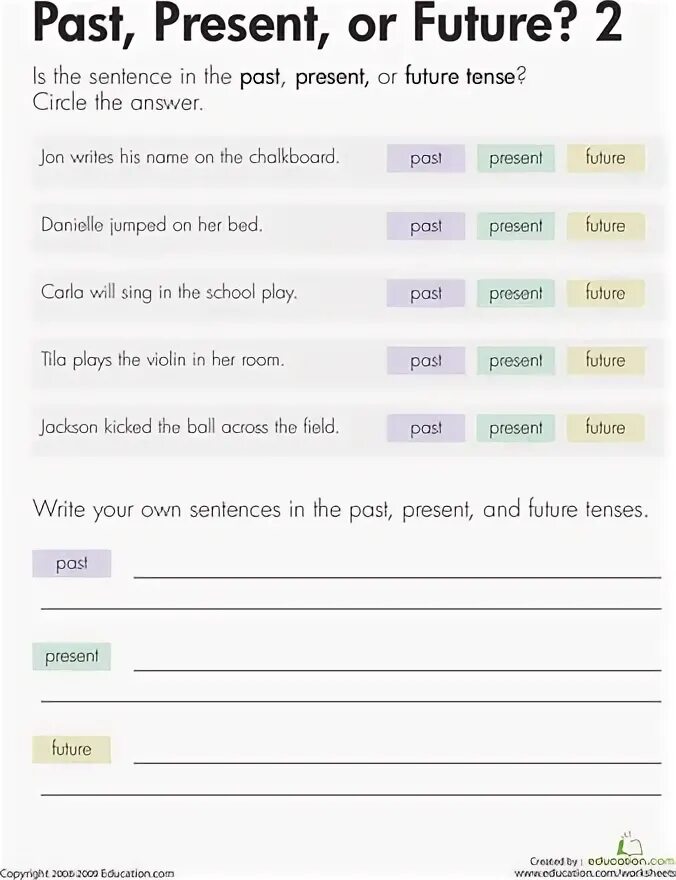Select 'future' for the Jon chalkboard sentence
Image resolution: width=676 pixels, height=880 pixels.
pyautogui.click(x=605, y=158)
